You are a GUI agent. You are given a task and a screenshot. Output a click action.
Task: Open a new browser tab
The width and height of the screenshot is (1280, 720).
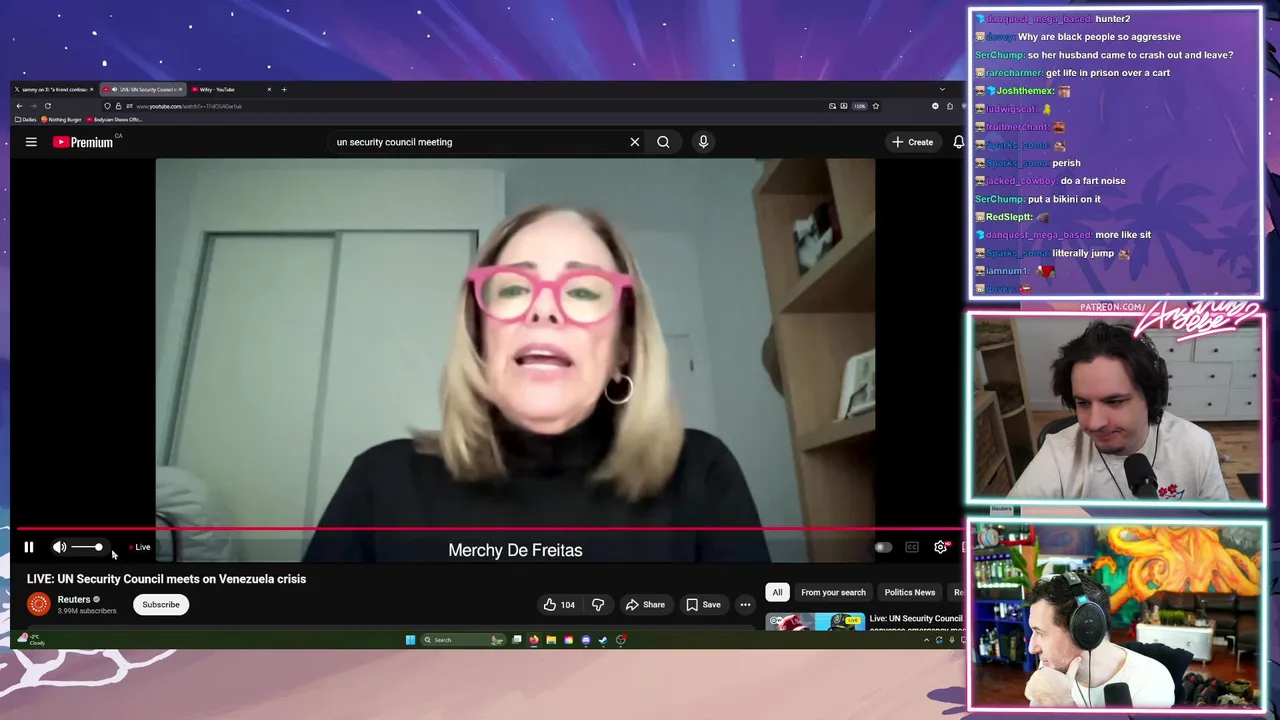coord(284,89)
